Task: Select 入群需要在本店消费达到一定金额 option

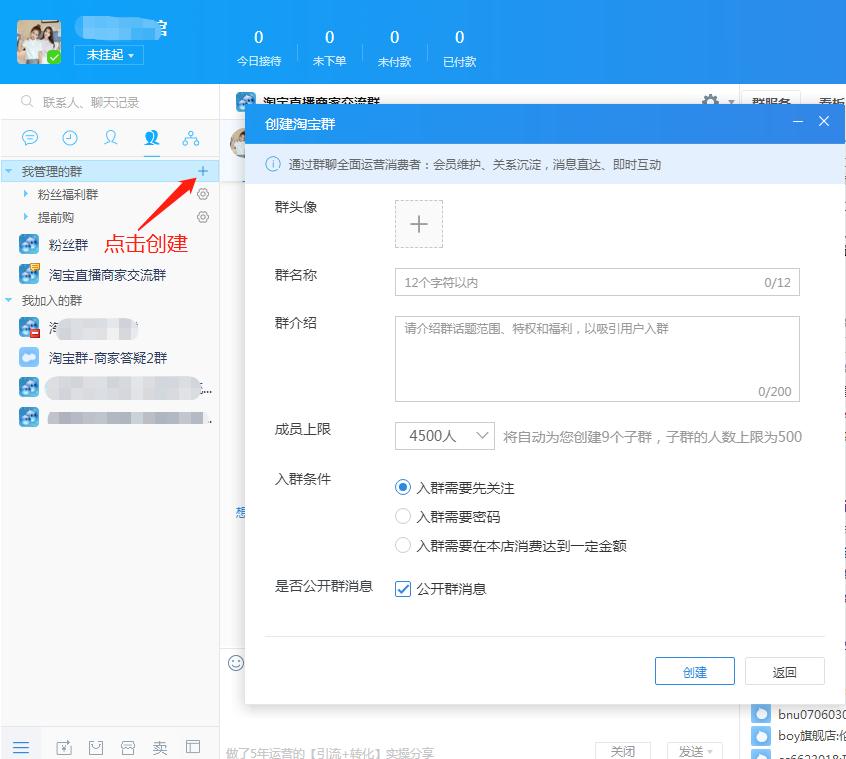Action: [402, 546]
